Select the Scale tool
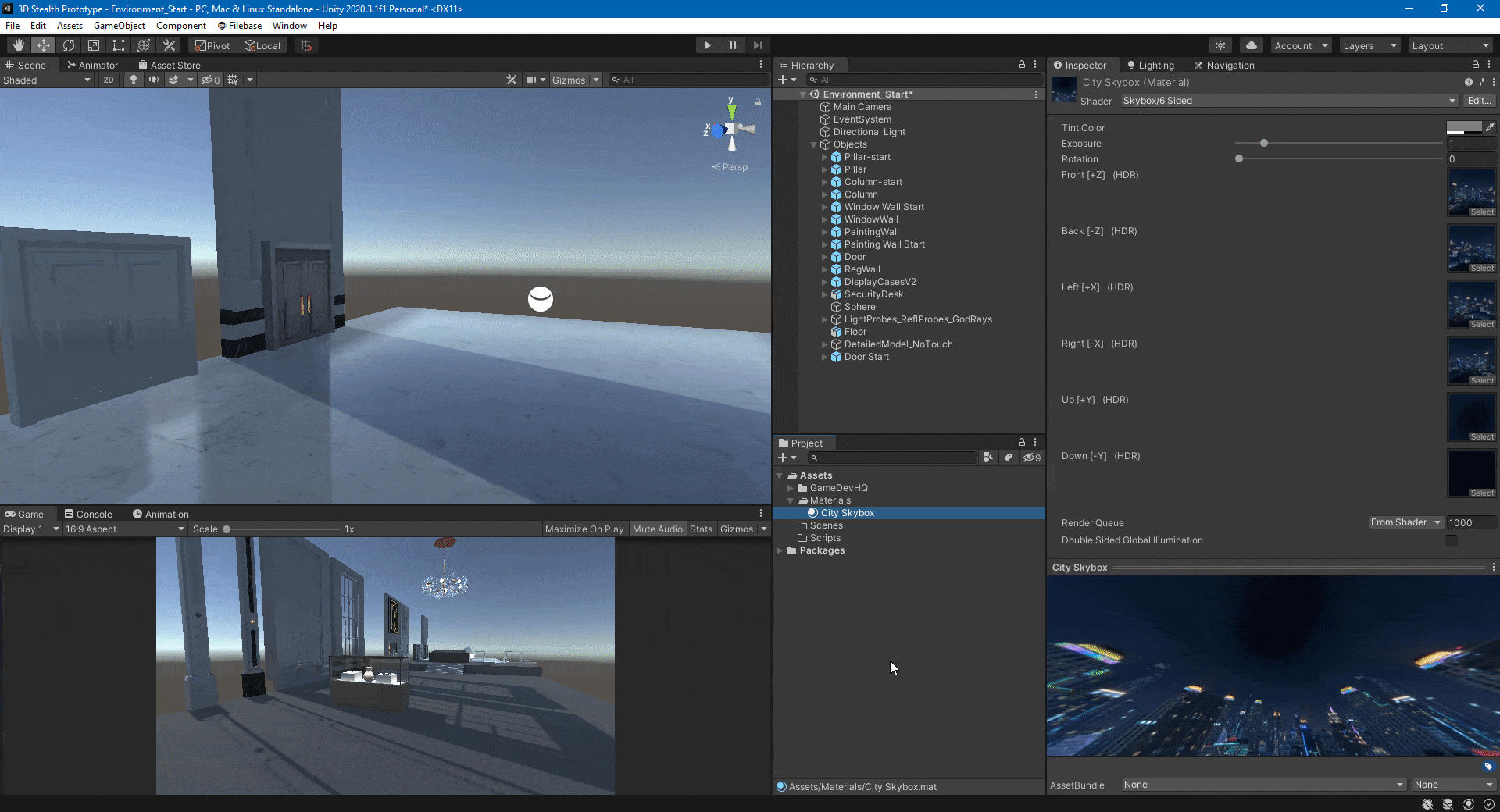 click(x=94, y=45)
